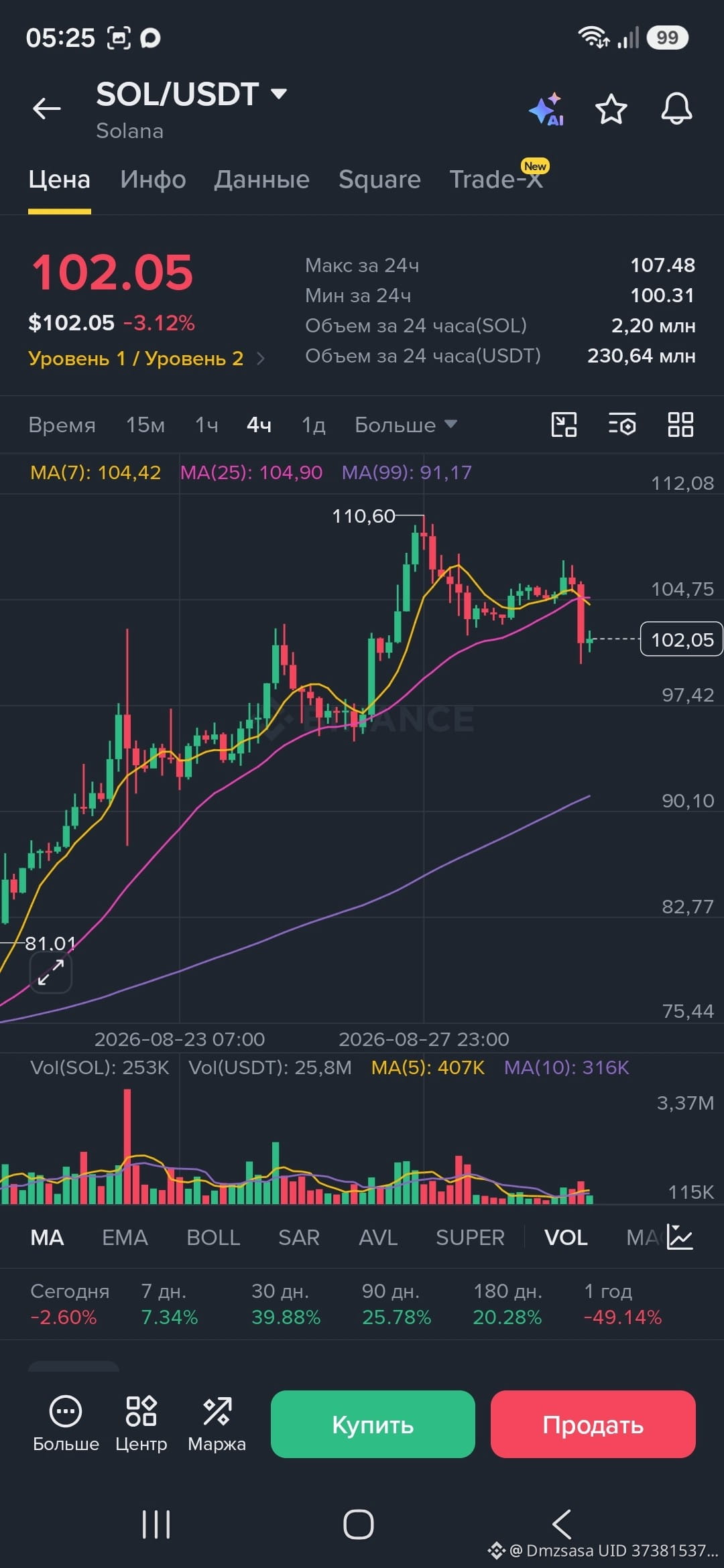Open indicator settings chart icon
Viewport: 724px width, 1568px height.
680,1237
